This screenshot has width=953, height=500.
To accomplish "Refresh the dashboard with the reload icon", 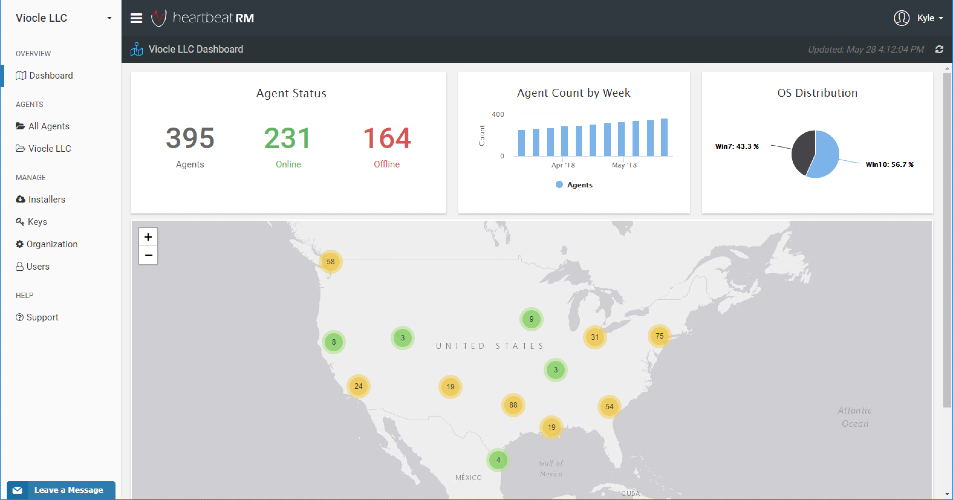I will coord(939,49).
